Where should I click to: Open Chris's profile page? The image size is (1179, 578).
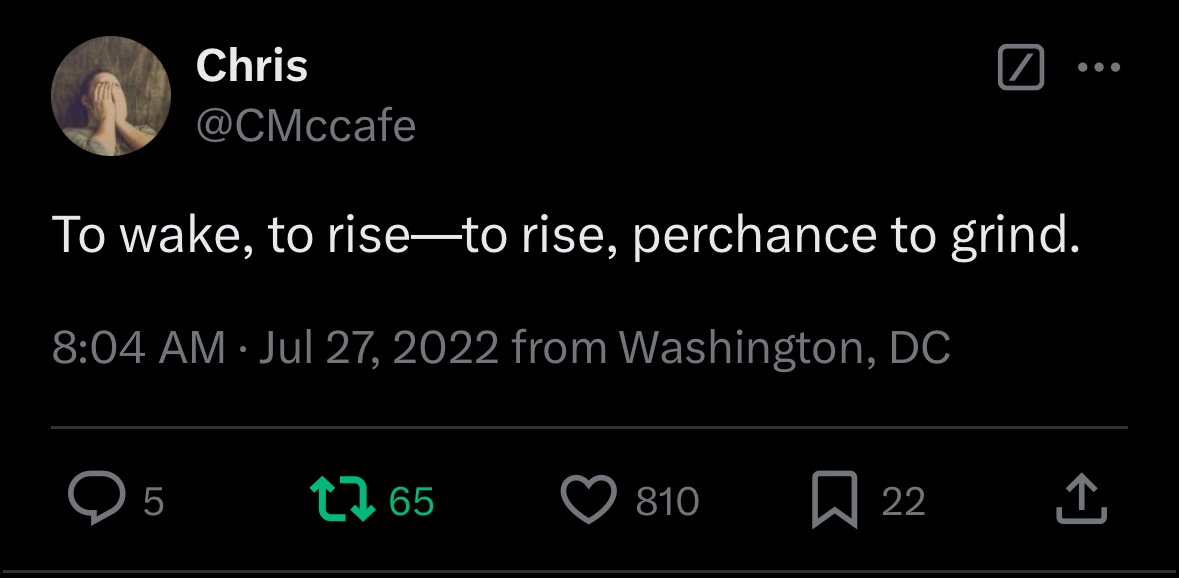pyautogui.click(x=252, y=66)
